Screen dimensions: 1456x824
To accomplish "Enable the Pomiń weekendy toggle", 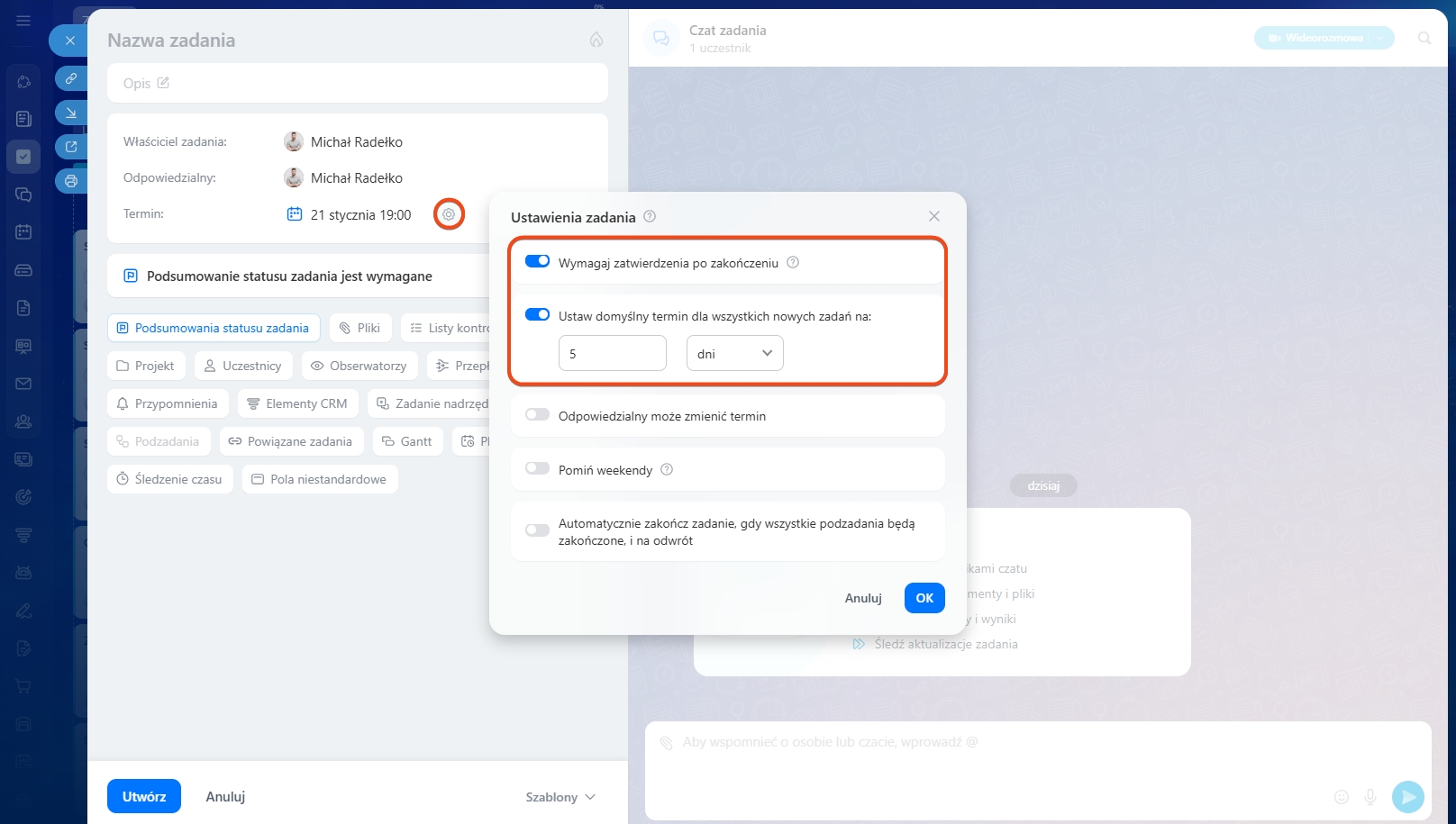I will click(538, 468).
